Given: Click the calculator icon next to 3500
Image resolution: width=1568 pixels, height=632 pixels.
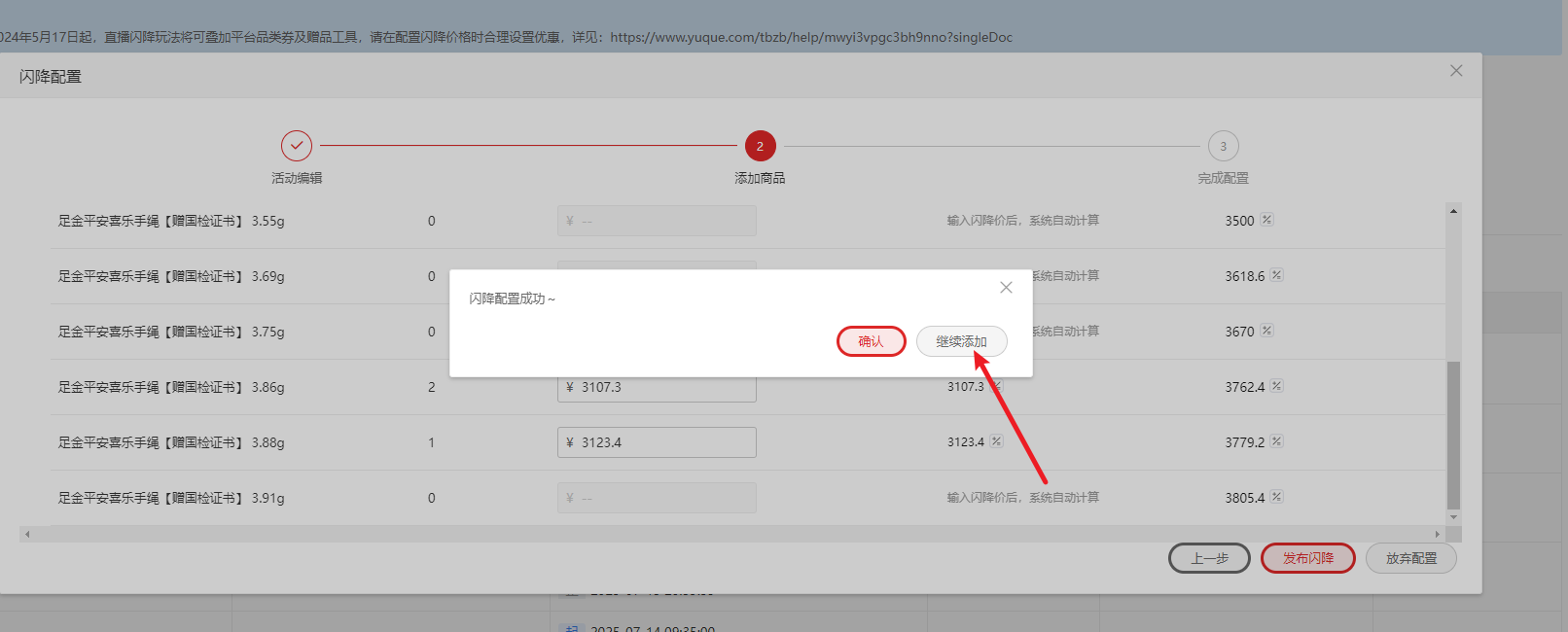Looking at the screenshot, I should tap(1266, 220).
